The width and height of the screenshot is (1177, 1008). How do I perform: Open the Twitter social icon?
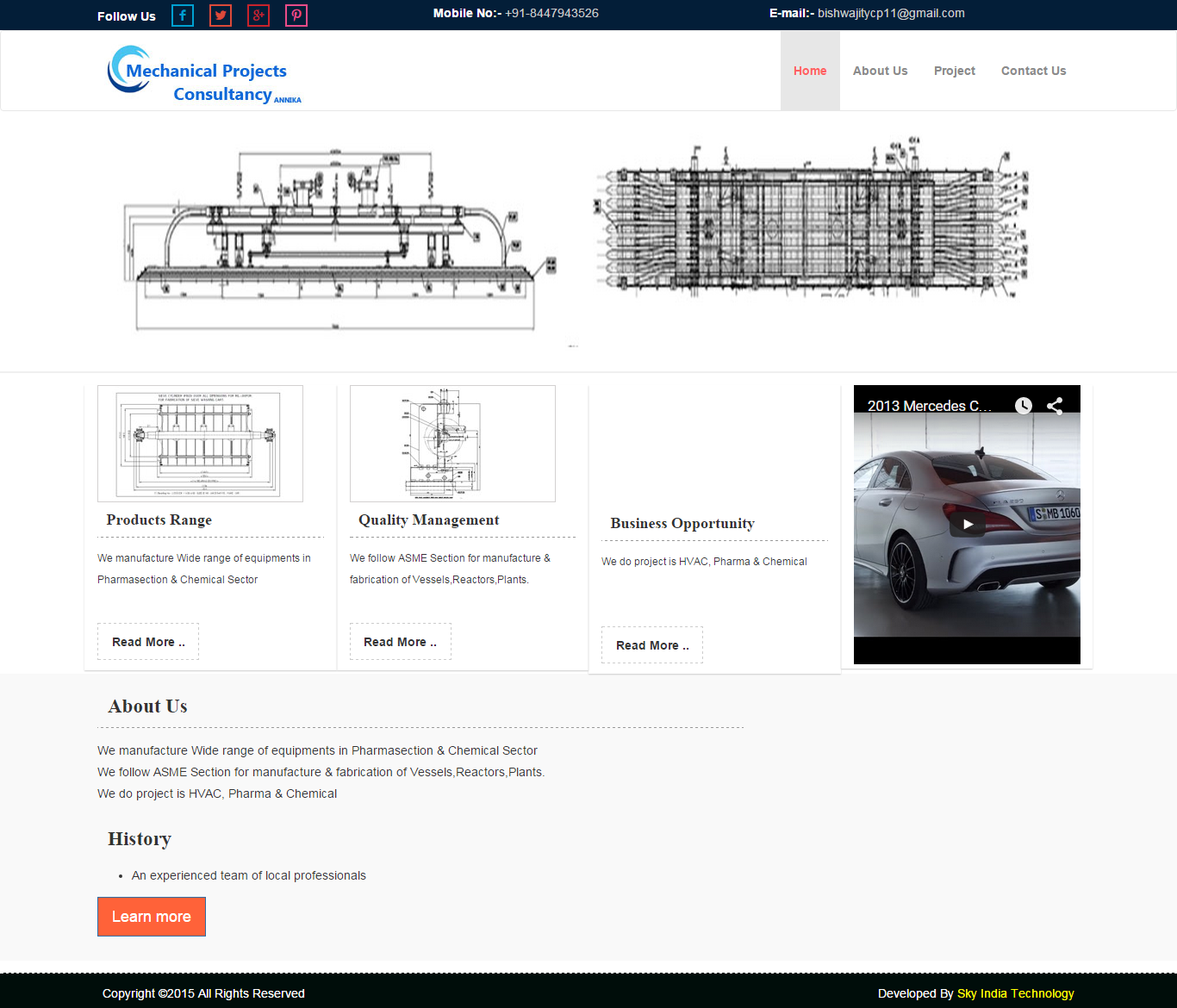pos(221,16)
